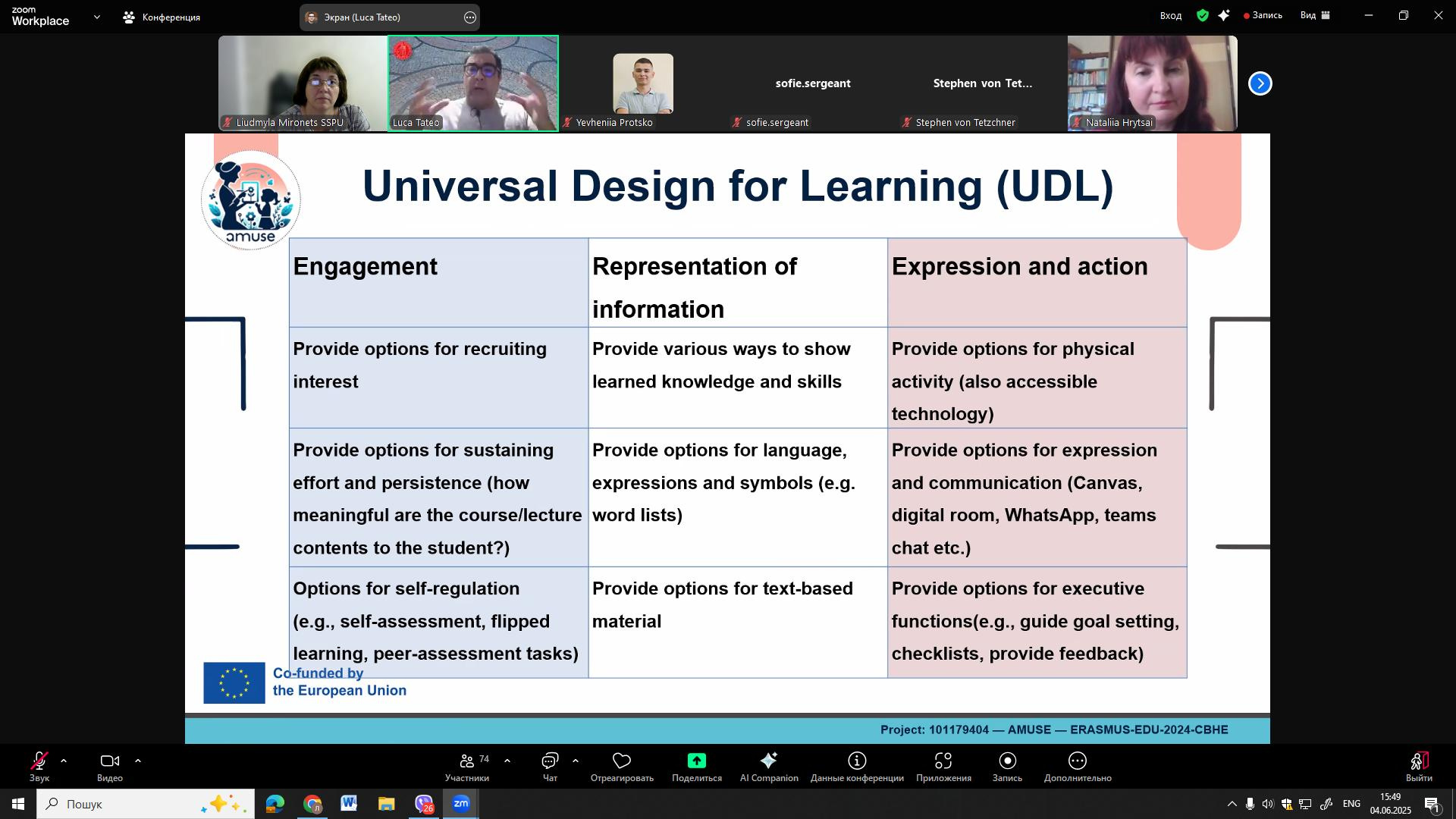Click the green encryption shield icon

tap(1203, 15)
